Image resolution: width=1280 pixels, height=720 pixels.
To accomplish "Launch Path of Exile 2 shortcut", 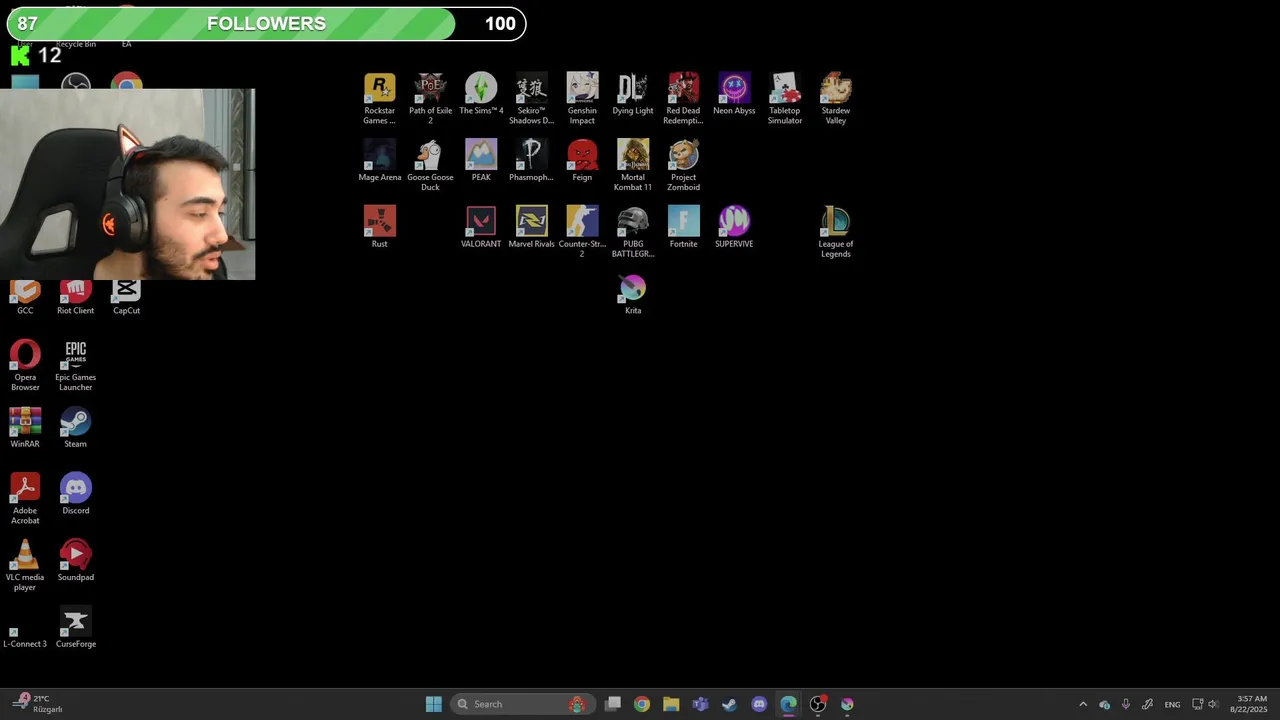I will tap(430, 98).
